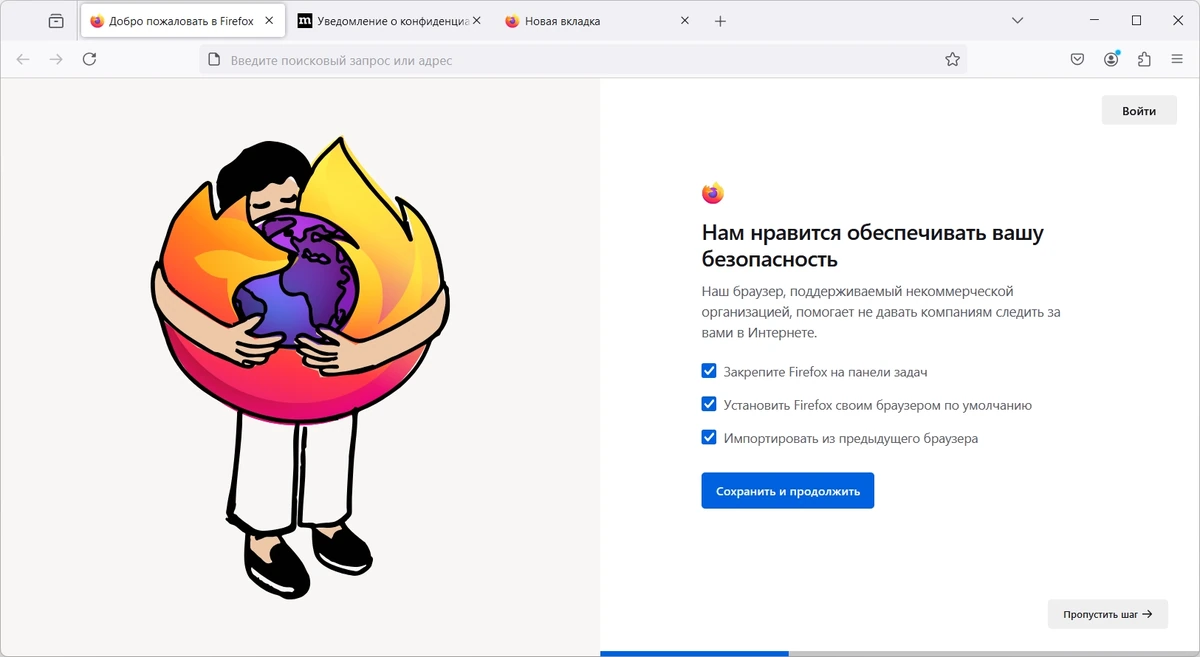Viewport: 1200px width, 657px height.
Task: Open Firefox account icon
Action: [1111, 60]
